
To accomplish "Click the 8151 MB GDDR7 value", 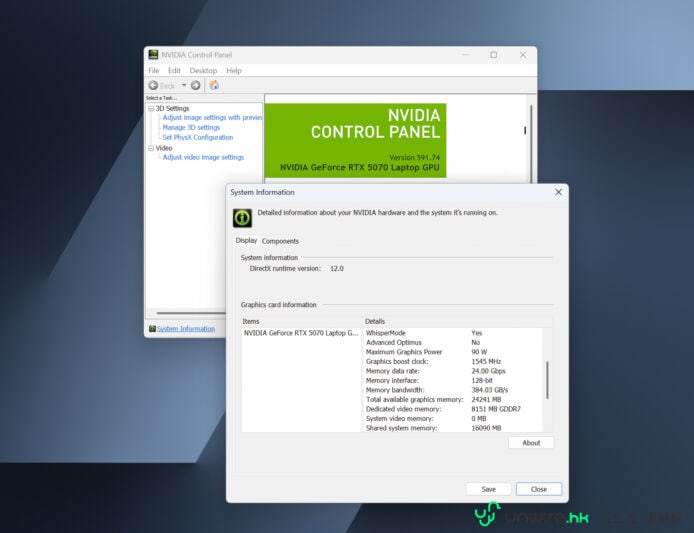I will point(496,409).
